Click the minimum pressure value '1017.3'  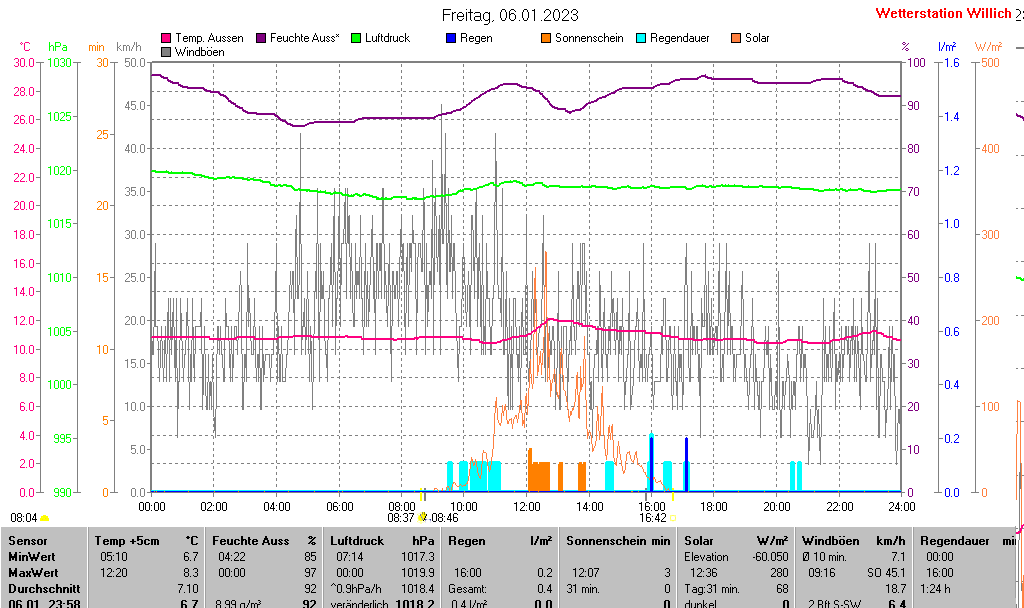pyautogui.click(x=418, y=557)
